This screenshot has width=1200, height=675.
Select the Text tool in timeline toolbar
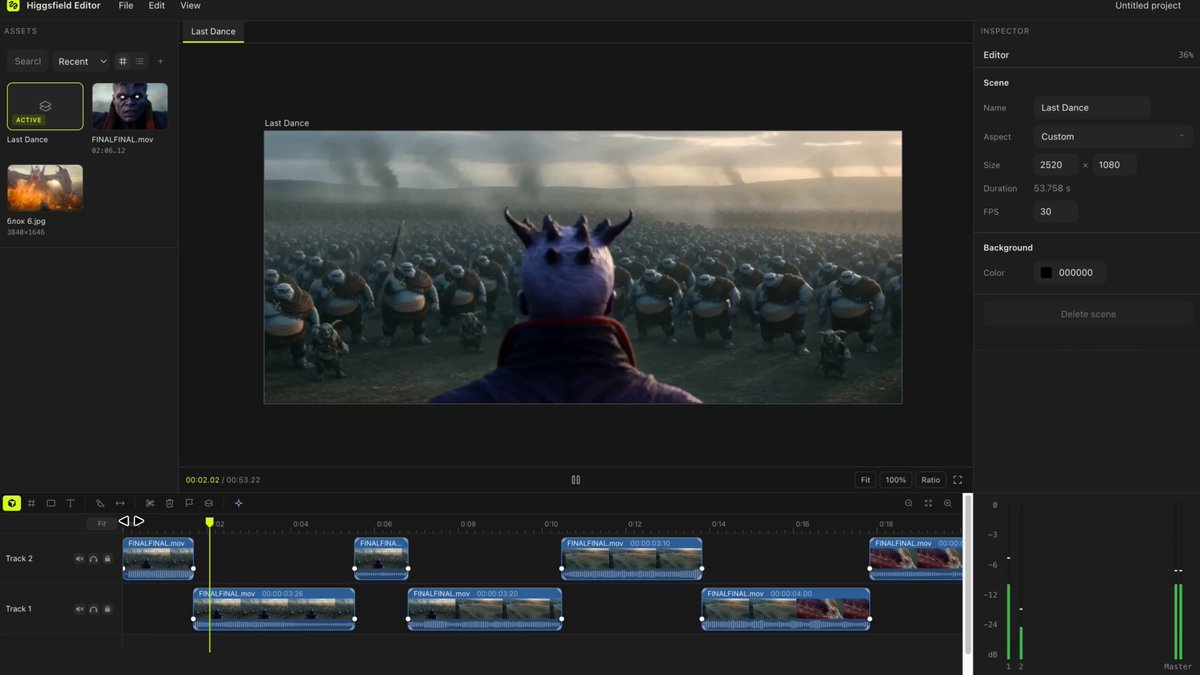click(70, 503)
